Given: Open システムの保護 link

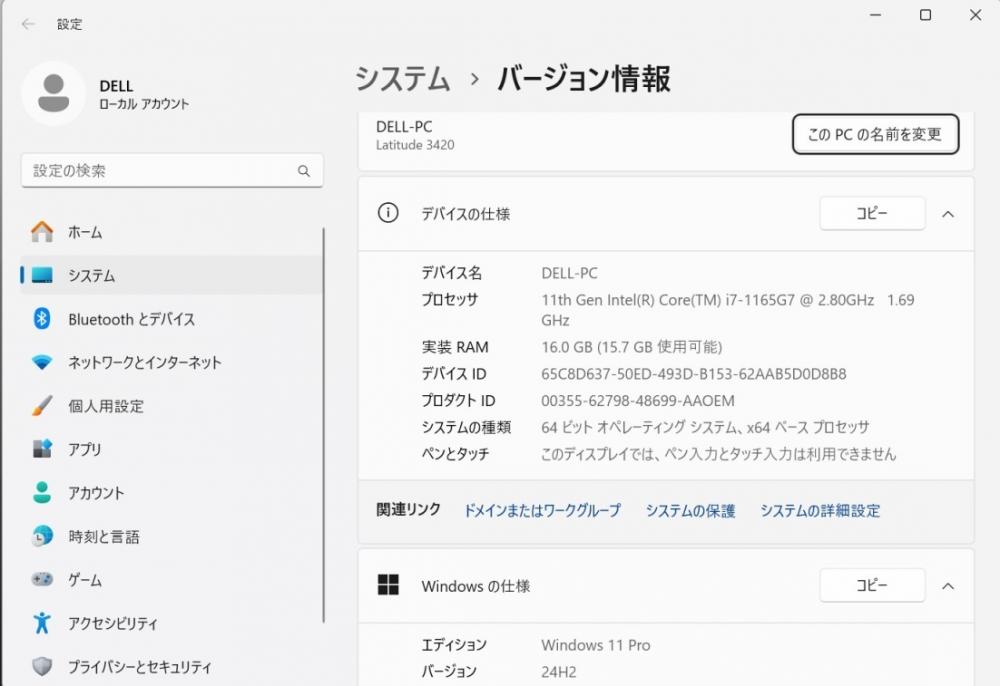Looking at the screenshot, I should pyautogui.click(x=690, y=510).
